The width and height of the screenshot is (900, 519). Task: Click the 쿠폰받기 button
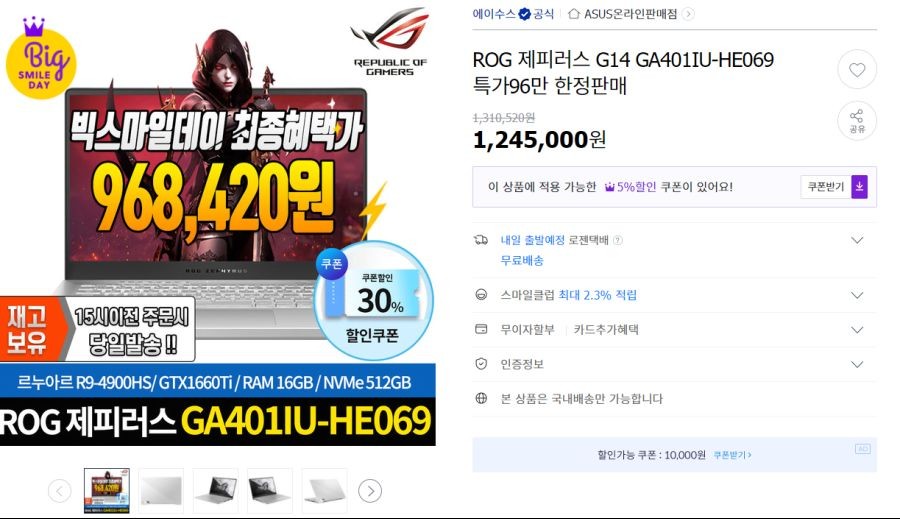coord(826,187)
